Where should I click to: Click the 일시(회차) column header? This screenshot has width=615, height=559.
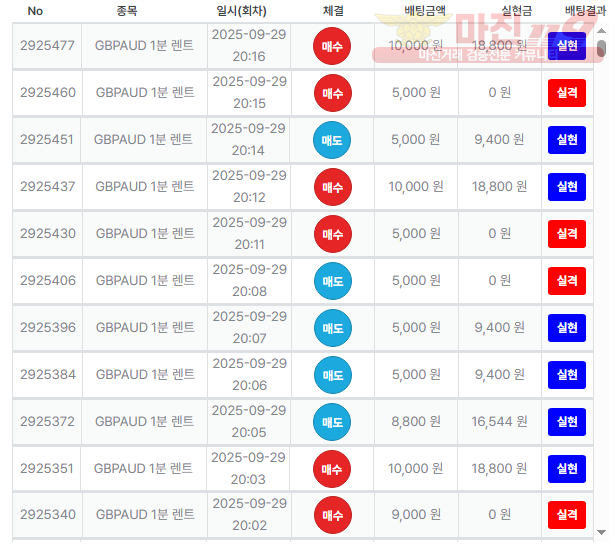click(x=241, y=11)
